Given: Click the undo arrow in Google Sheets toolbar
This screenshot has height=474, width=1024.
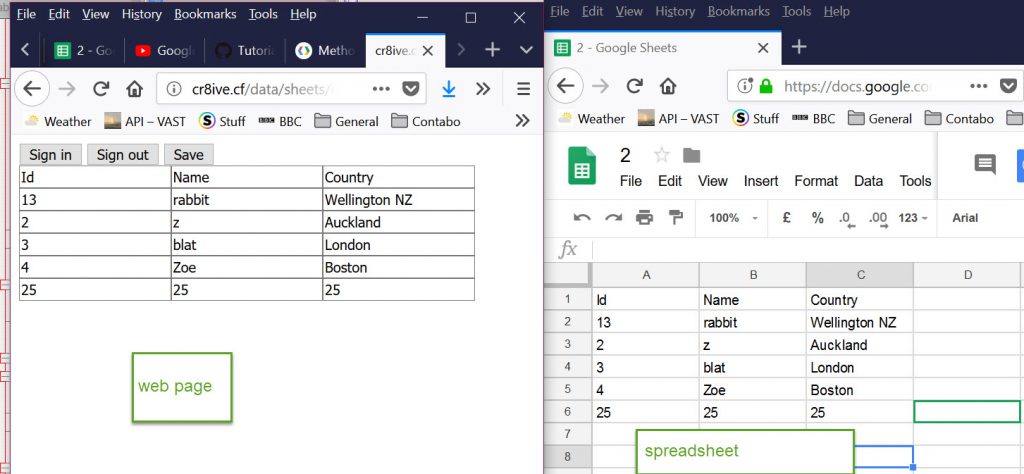Looking at the screenshot, I should point(582,218).
